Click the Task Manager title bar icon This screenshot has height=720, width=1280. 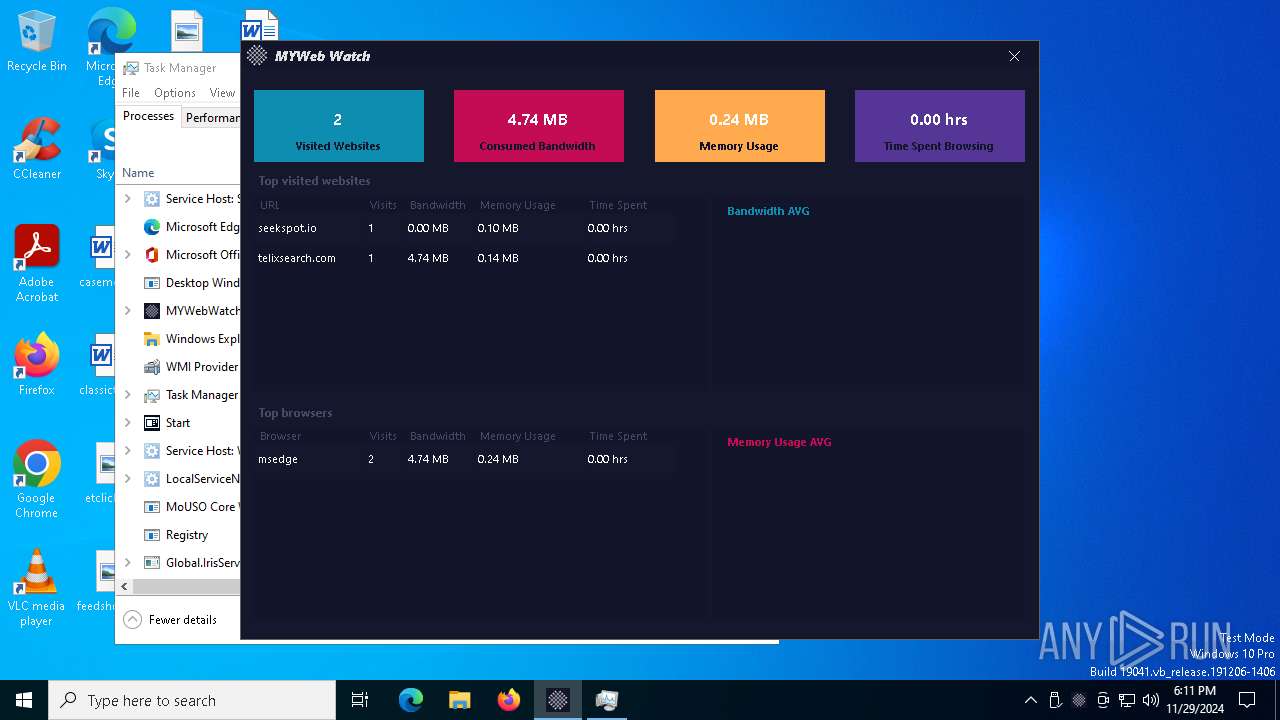click(x=130, y=68)
